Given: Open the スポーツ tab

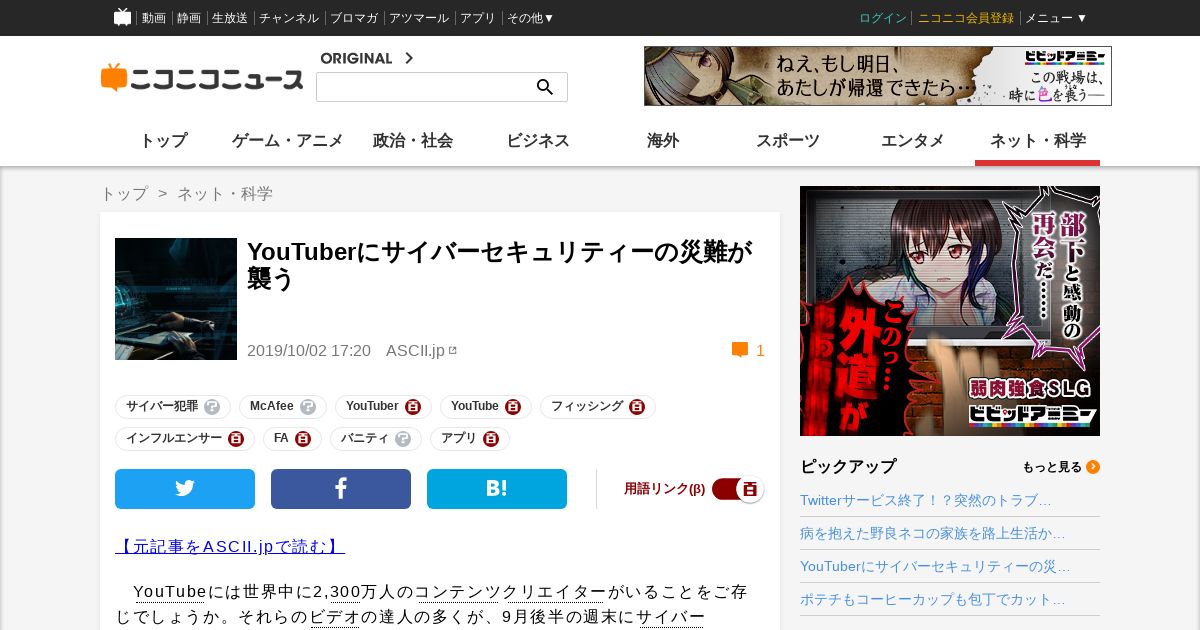Looking at the screenshot, I should [x=788, y=141].
